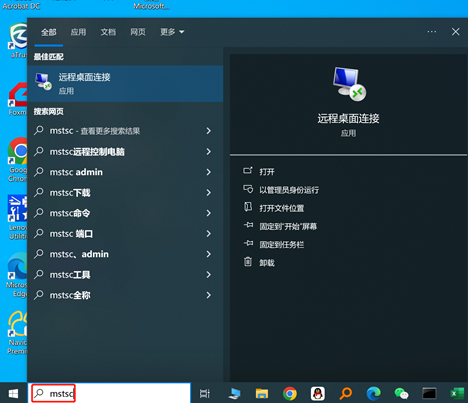Open the 远程桌面连接 best match result
The image size is (468, 403).
click(125, 84)
